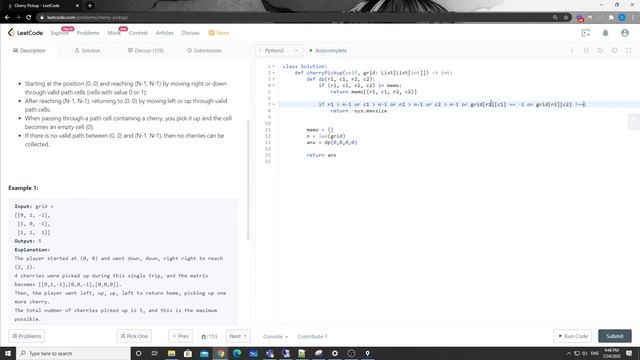Click the scrollbar of the description panel

(248, 180)
